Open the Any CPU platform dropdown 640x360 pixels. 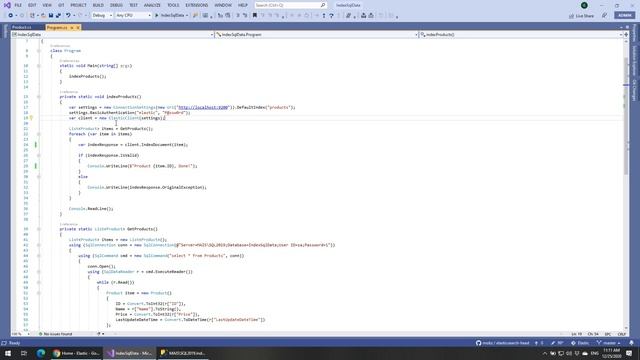[x=133, y=16]
